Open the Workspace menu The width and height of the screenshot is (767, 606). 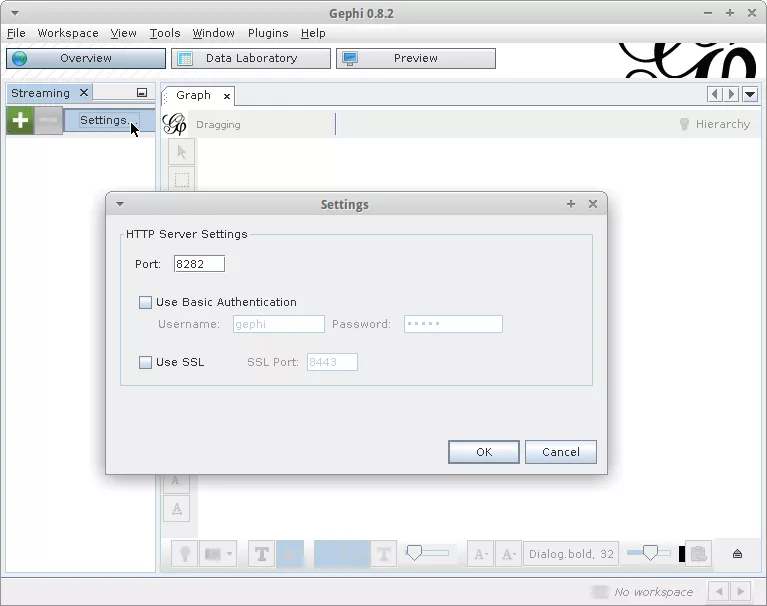(x=68, y=33)
